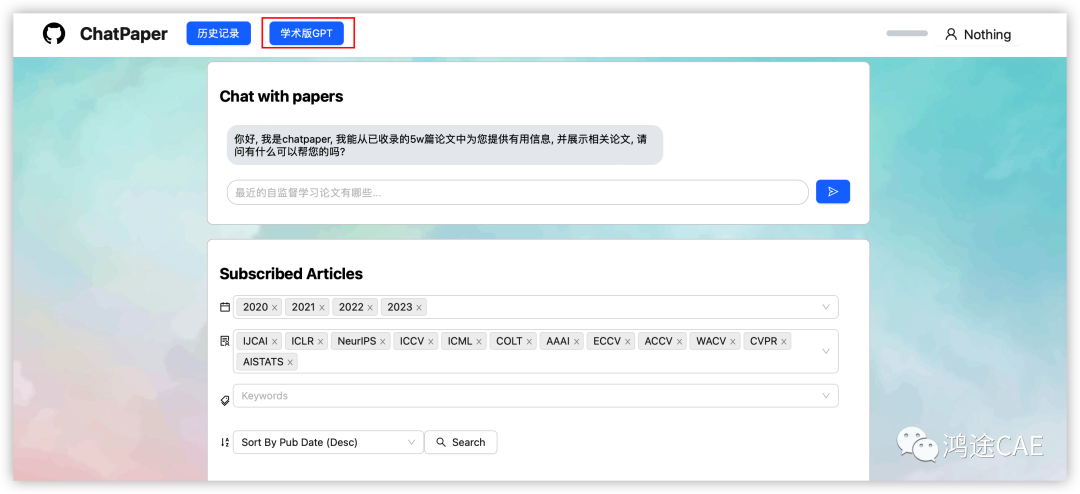
Task: Remove the NeurIPS conference tag
Action: click(383, 341)
